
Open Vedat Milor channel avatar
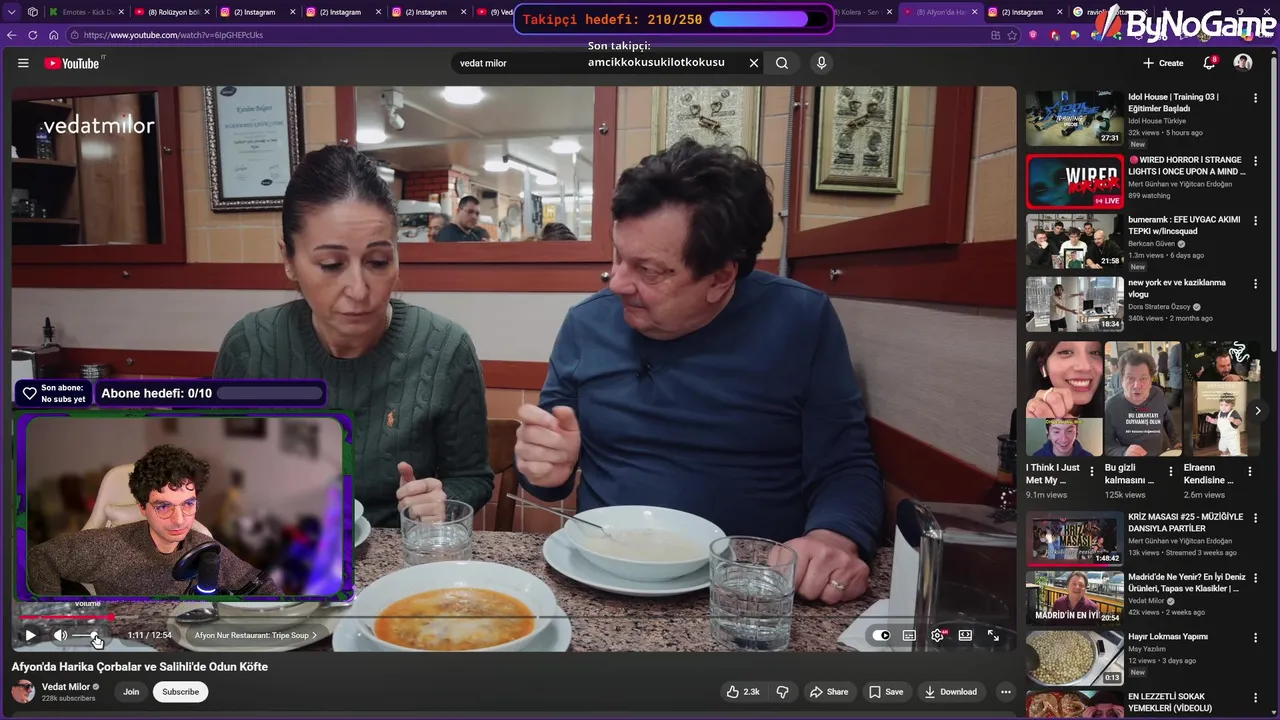tap(23, 691)
